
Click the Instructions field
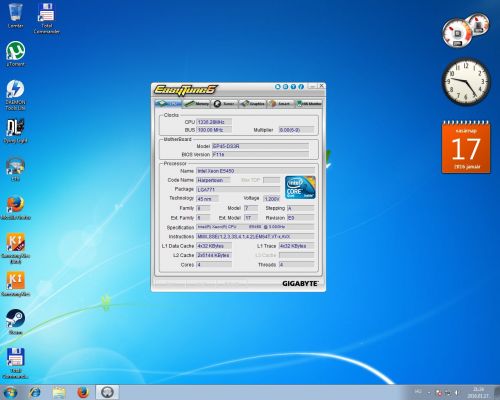[255, 236]
